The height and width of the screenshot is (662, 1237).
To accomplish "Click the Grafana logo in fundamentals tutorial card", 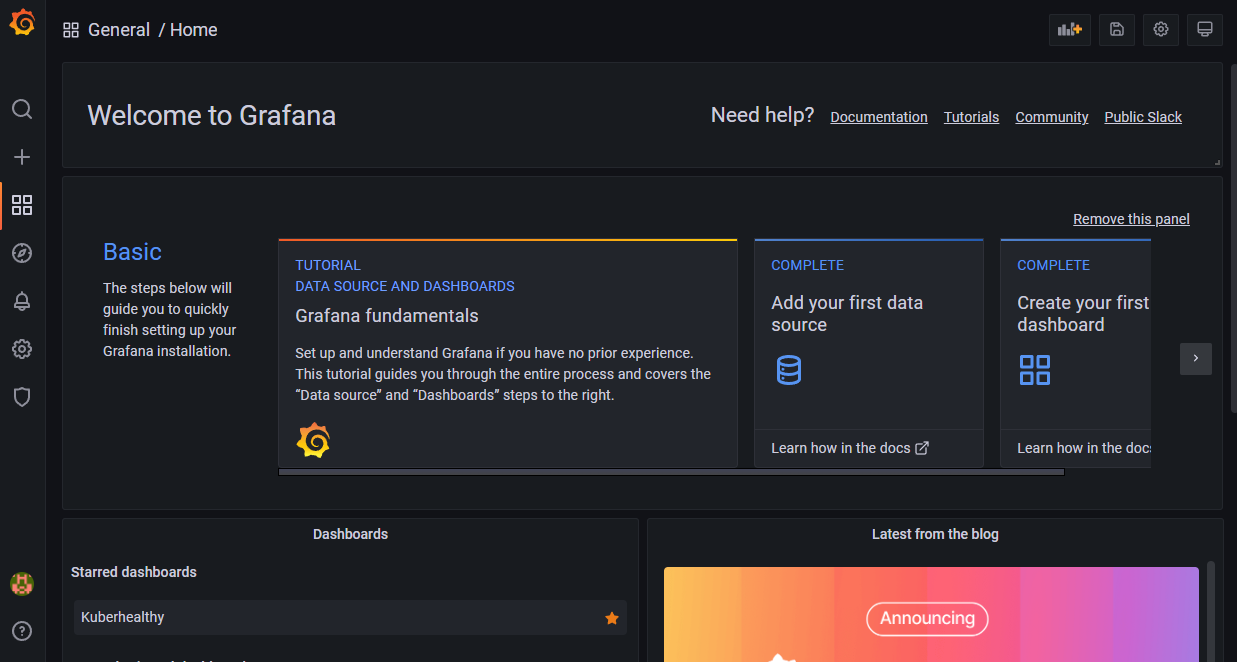I will (x=313, y=440).
